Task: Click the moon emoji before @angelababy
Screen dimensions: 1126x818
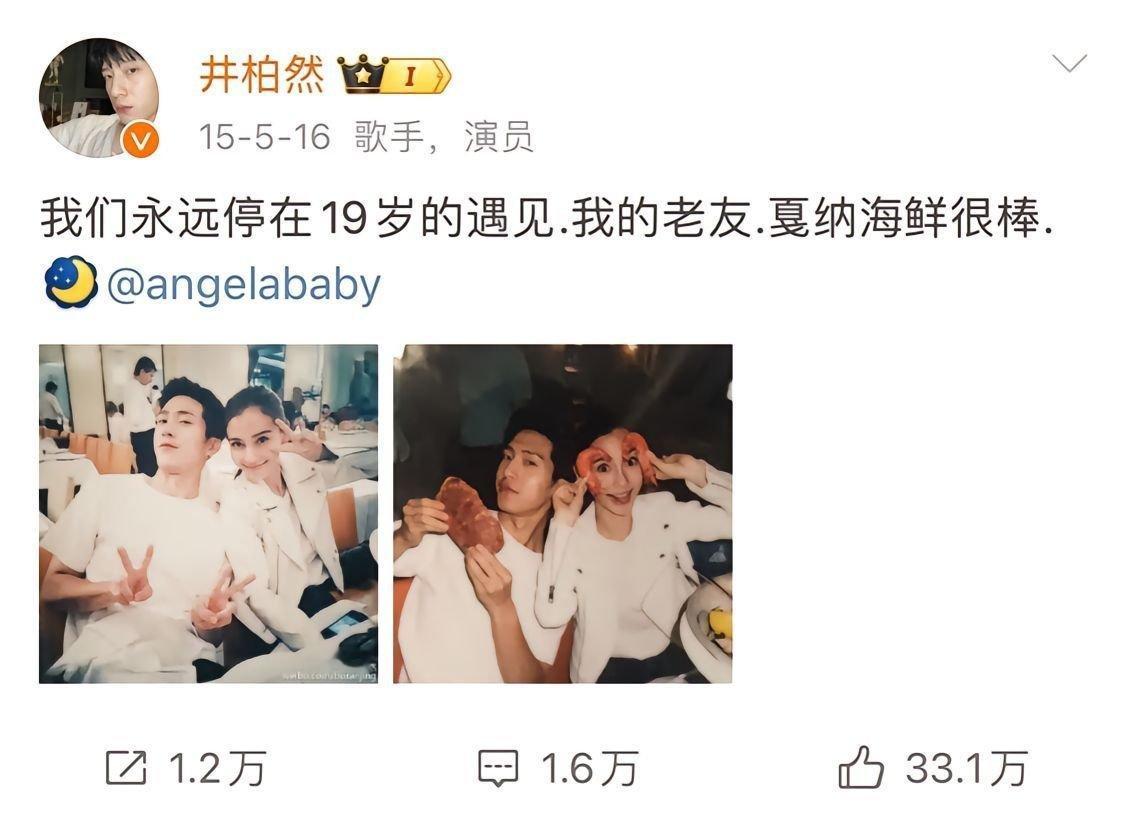Action: coord(70,282)
